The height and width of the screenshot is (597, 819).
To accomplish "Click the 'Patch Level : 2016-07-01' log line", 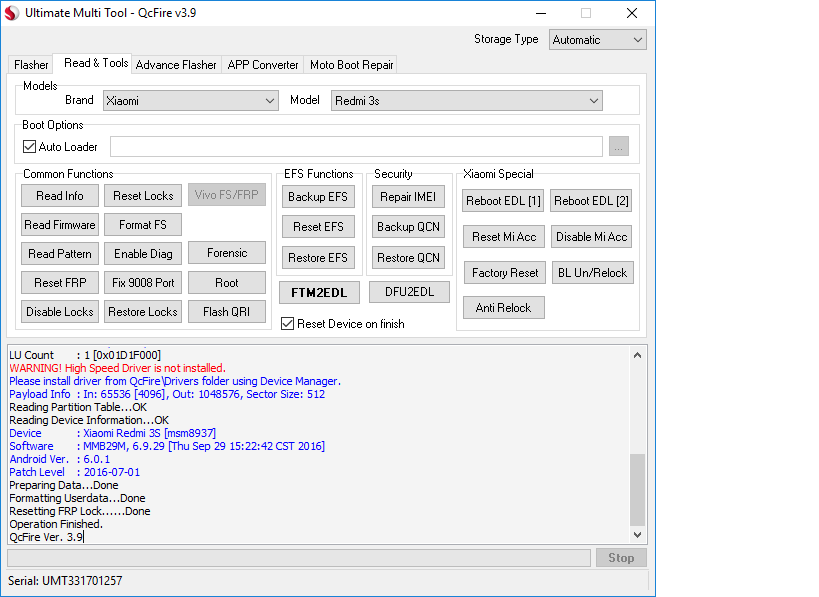I will click(75, 472).
